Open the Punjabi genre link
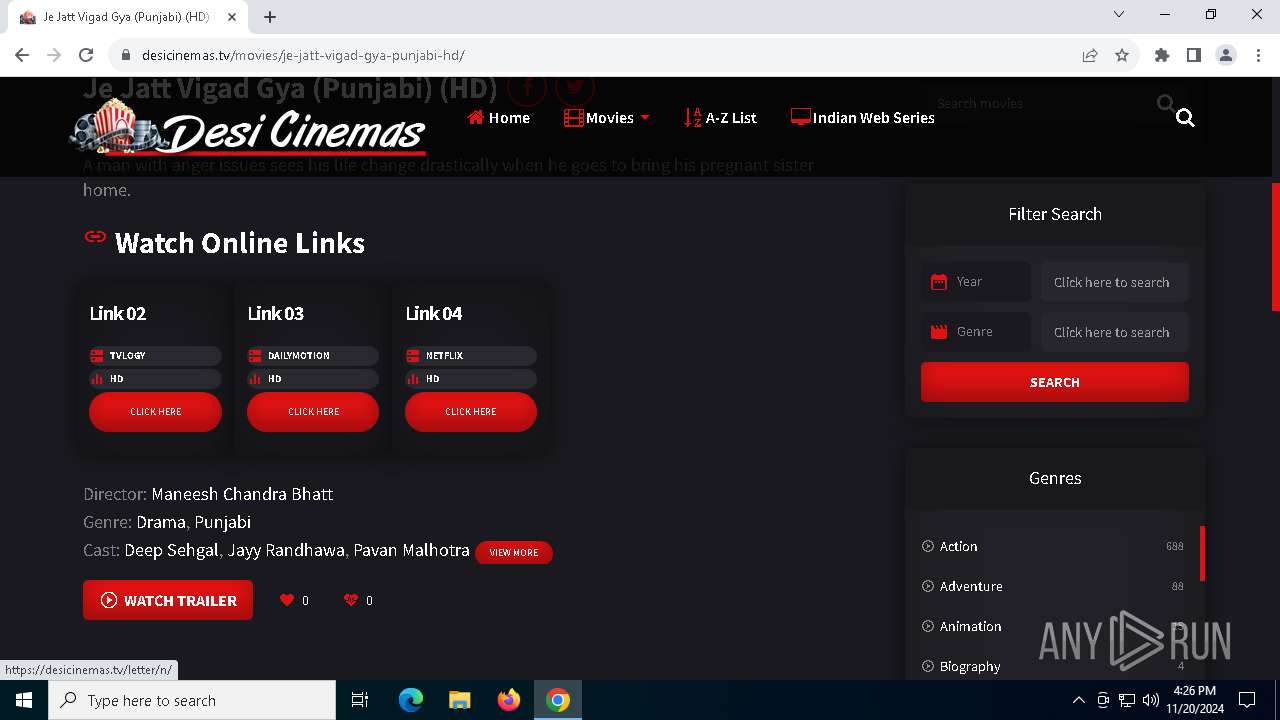Viewport: 1280px width, 720px height. tap(222, 522)
